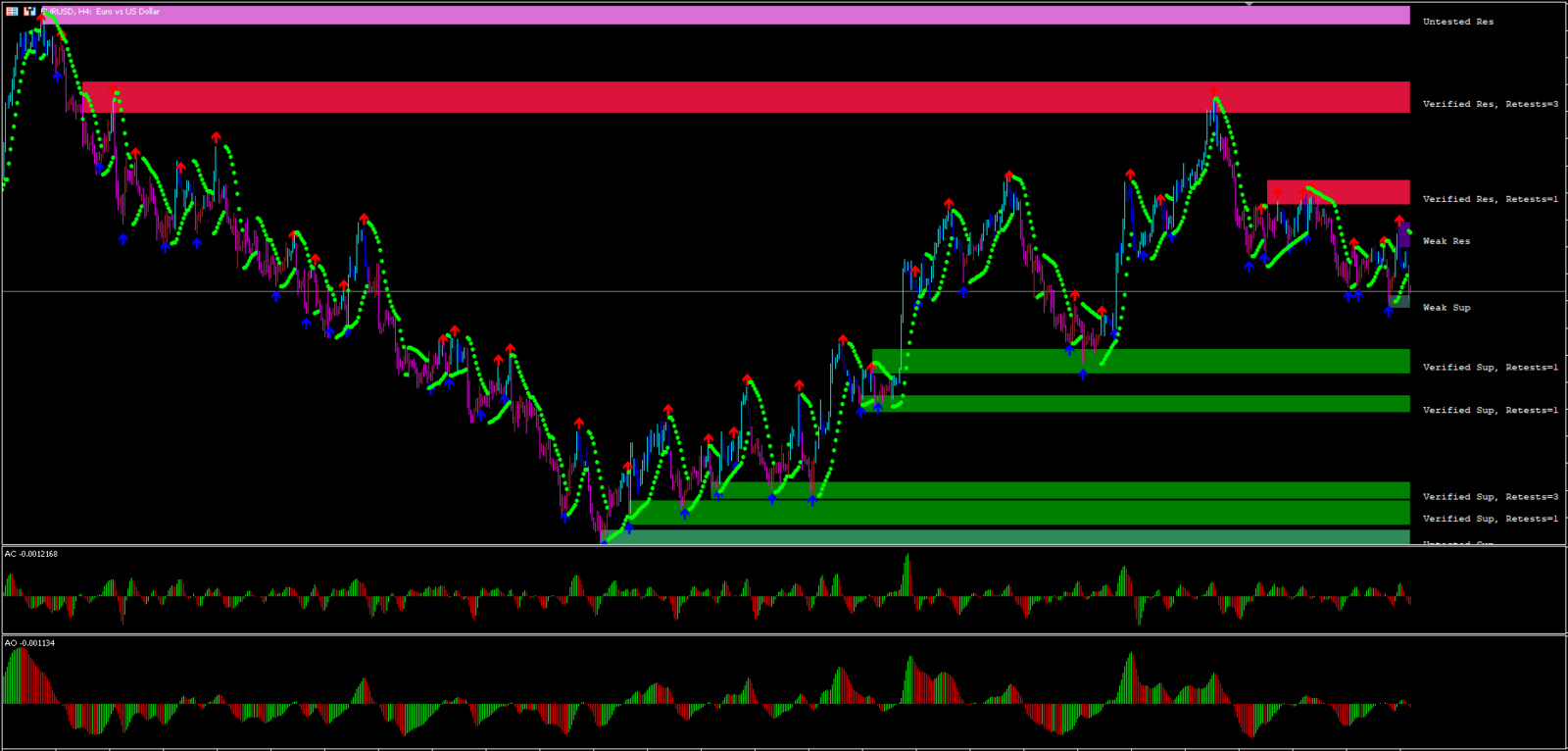Click the small purple Weak Res box
Viewport: 1568px width, 751px height.
(1403, 235)
